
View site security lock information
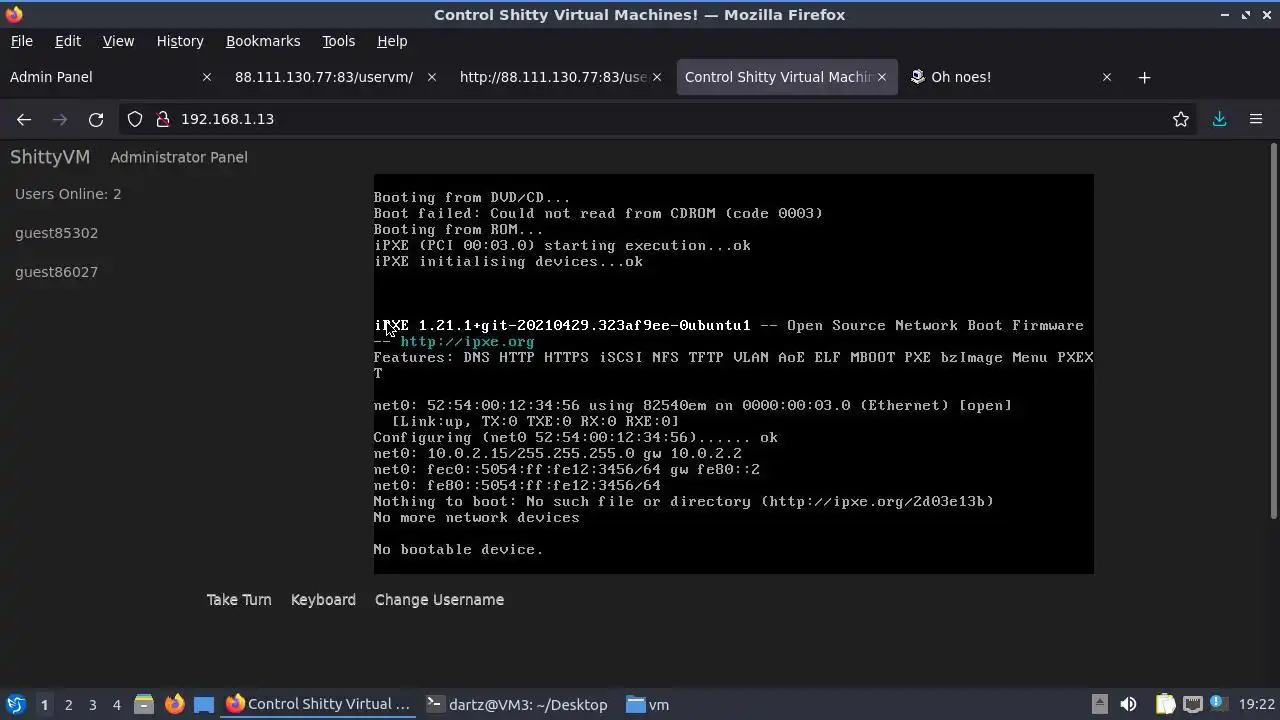163,119
